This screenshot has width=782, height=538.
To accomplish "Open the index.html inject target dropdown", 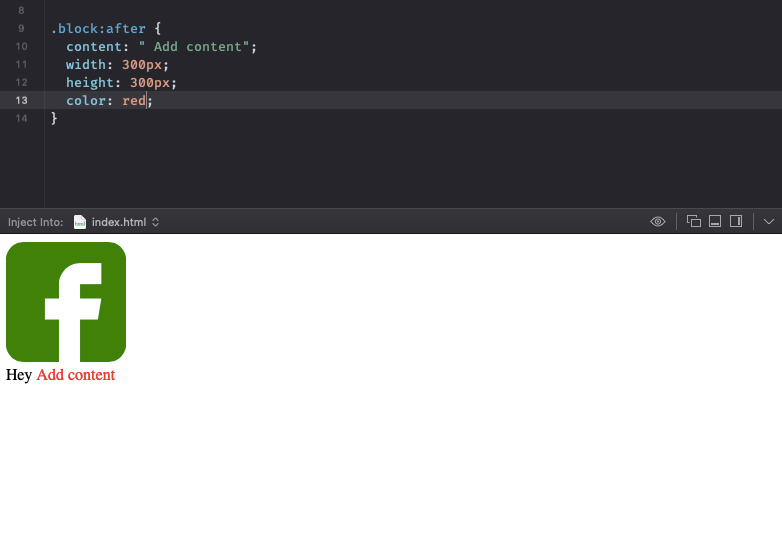I will point(116,222).
